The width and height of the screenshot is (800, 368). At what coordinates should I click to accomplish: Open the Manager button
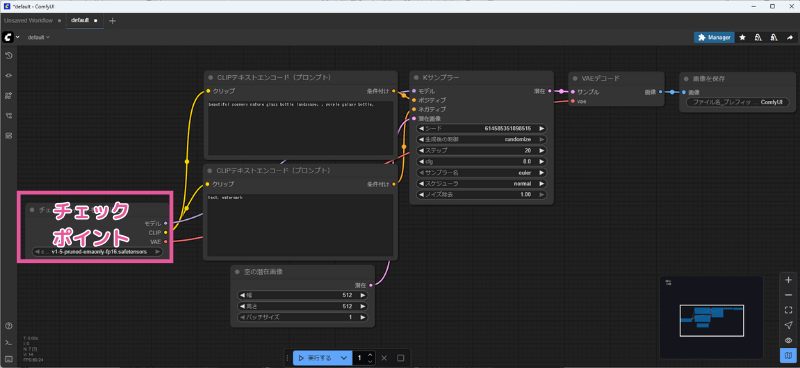714,37
